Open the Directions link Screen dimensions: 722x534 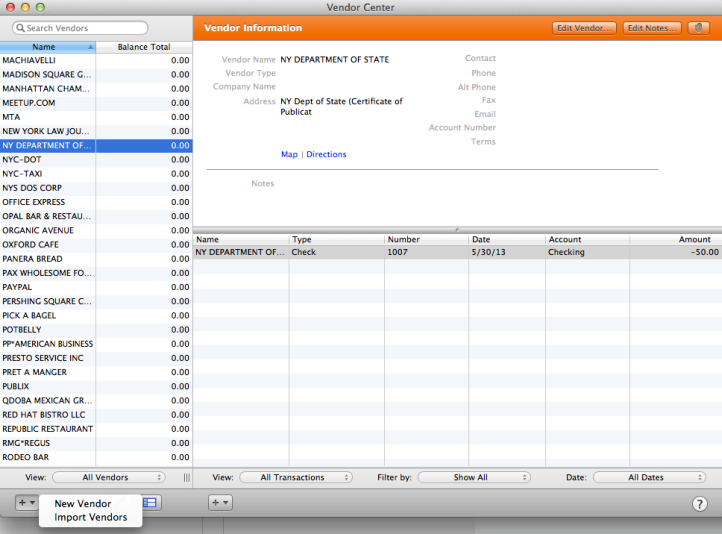(326, 154)
